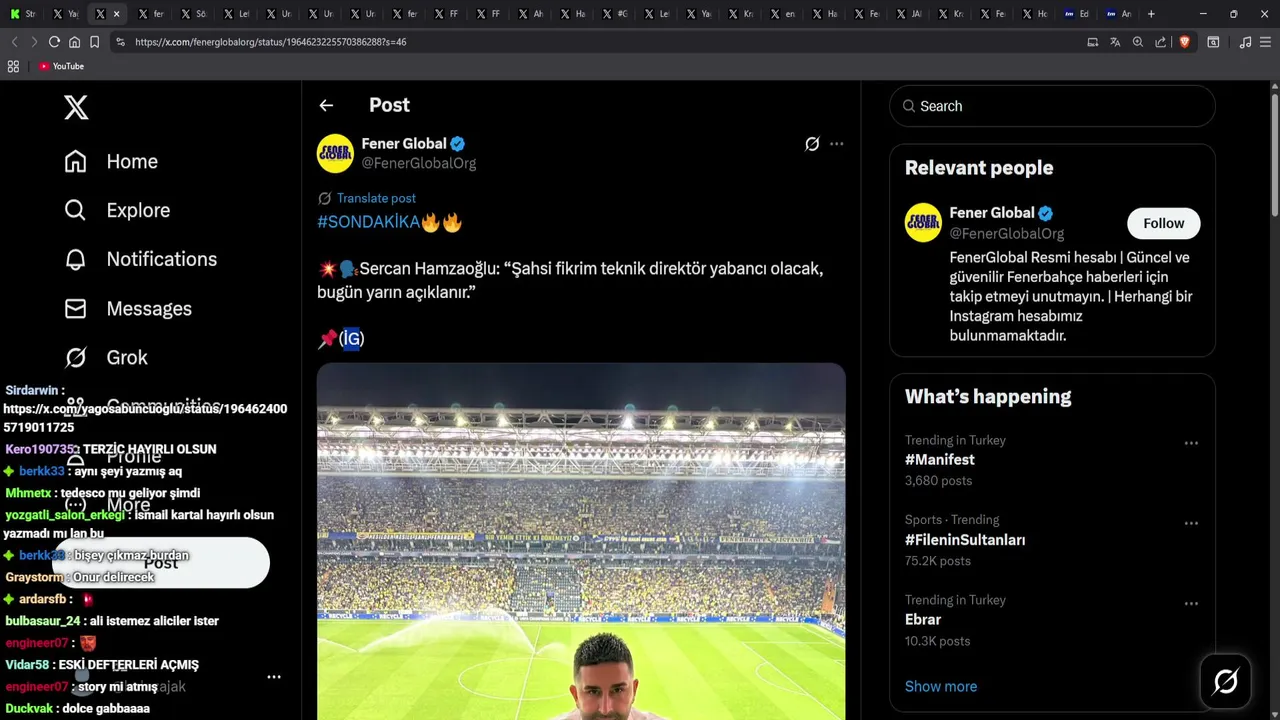Screen dimensions: 1280x720
Task: Click the Translate post link
Action: (376, 198)
